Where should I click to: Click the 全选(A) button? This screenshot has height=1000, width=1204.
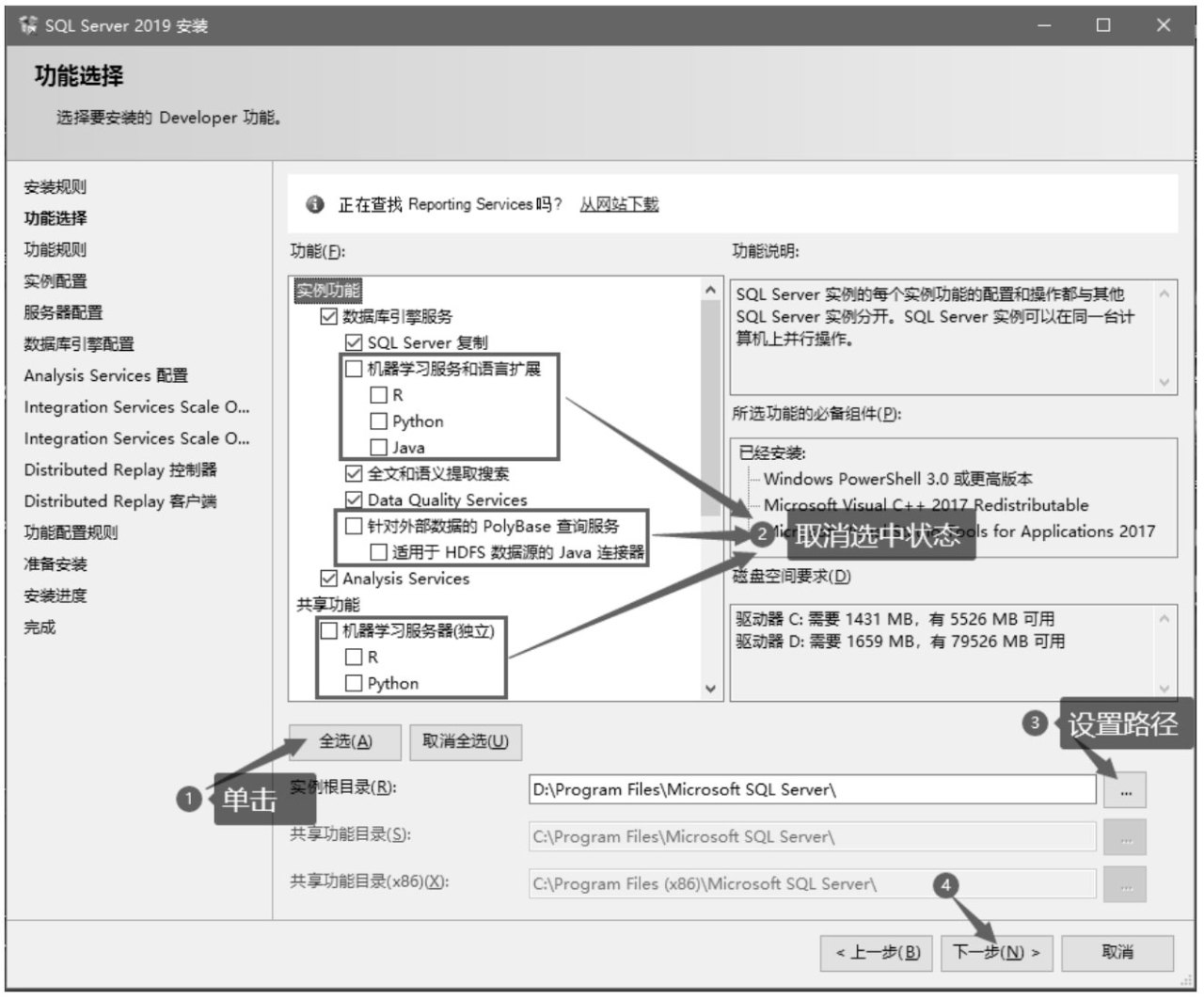(x=345, y=742)
